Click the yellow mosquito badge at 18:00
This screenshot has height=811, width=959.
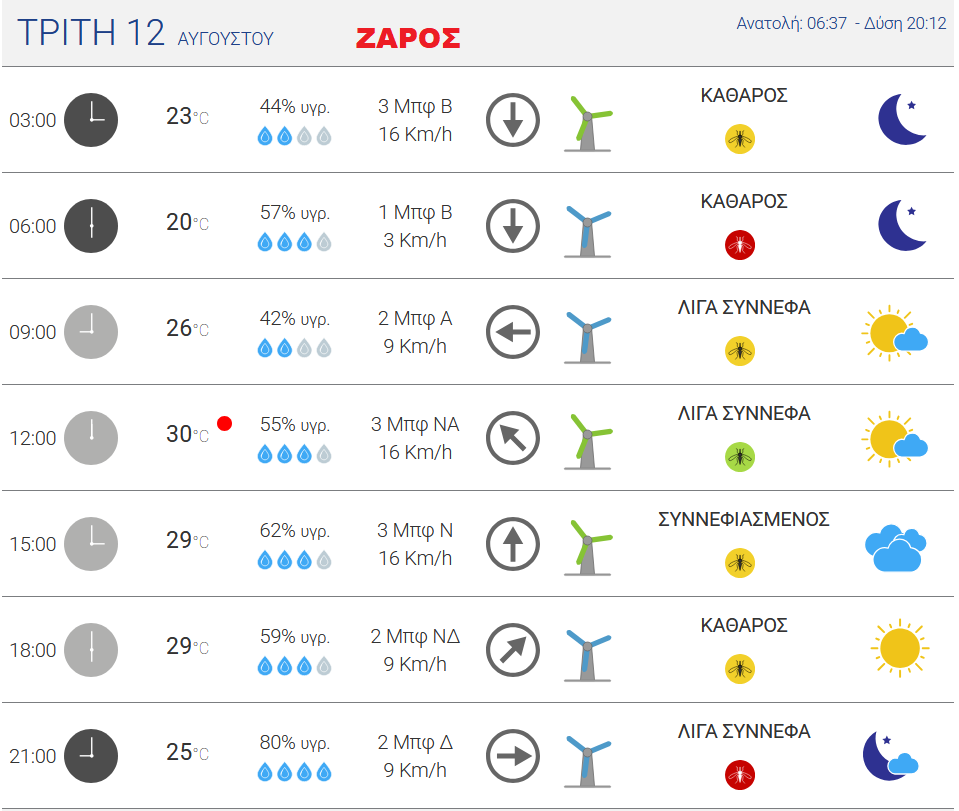point(739,669)
